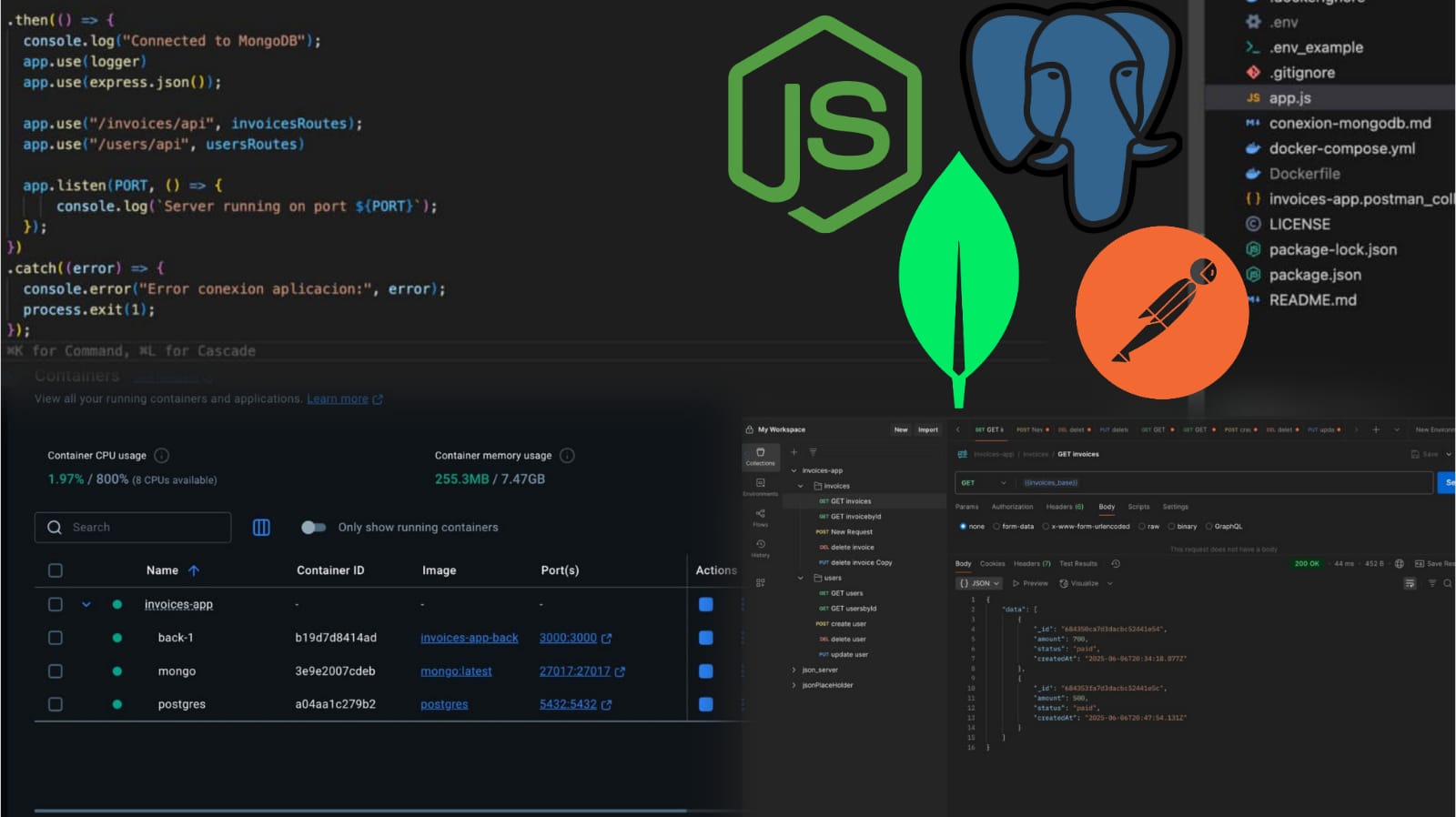The image size is (1456, 817).
Task: Click the info icon next to Container CPU usage
Action: coord(161,455)
